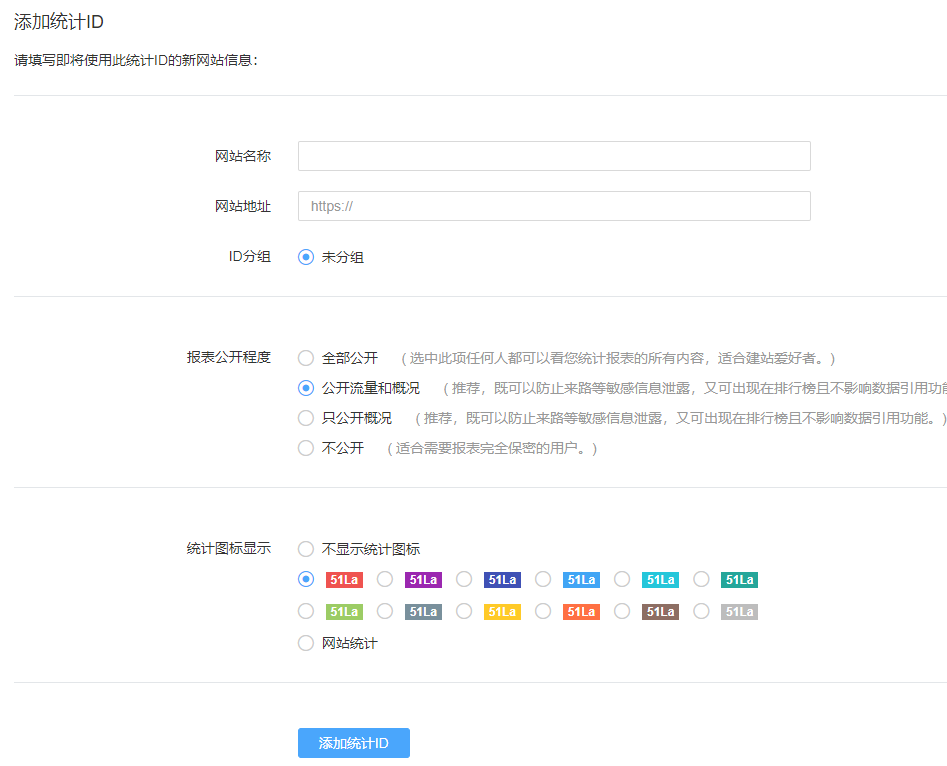The width and height of the screenshot is (947, 766).
Task: Choose the 网站统计 text display option
Action: pos(306,643)
